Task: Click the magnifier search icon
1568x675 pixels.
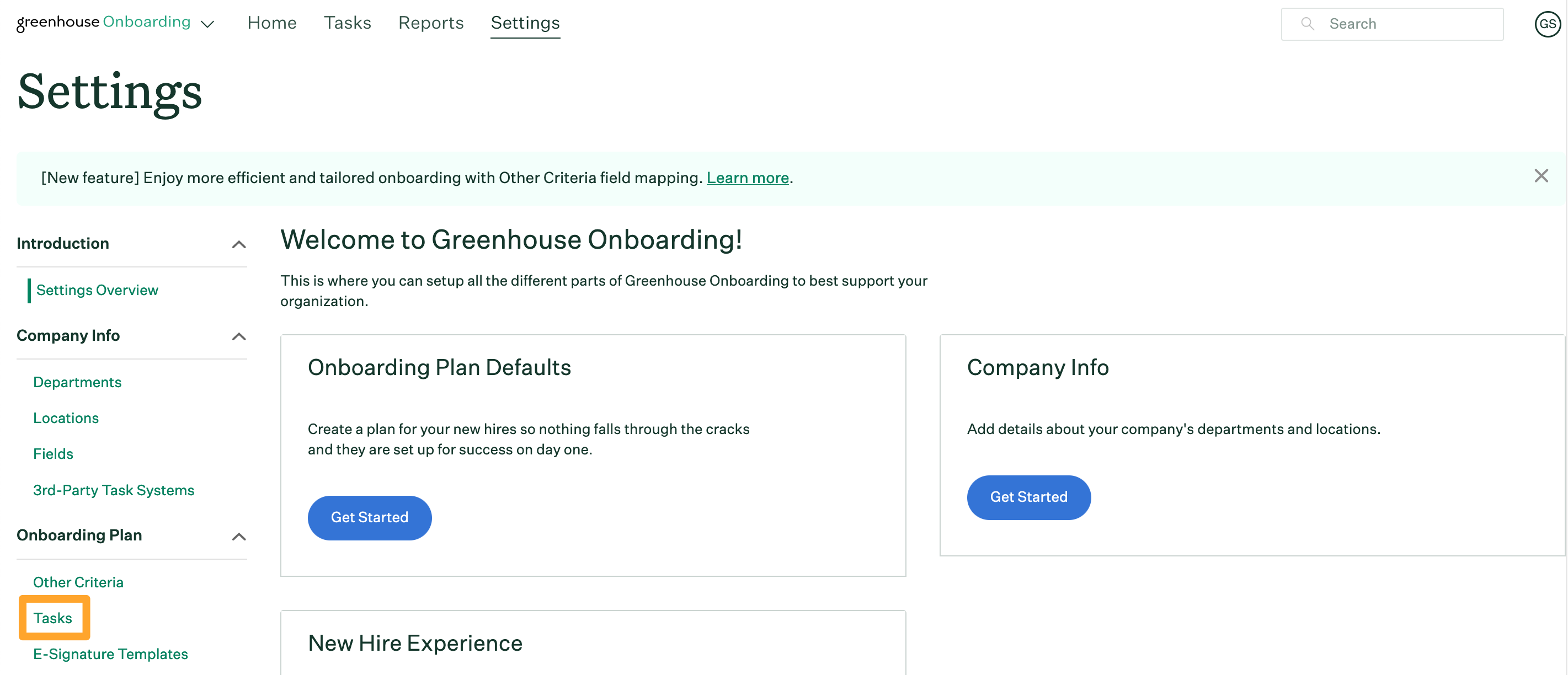Action: point(1307,24)
